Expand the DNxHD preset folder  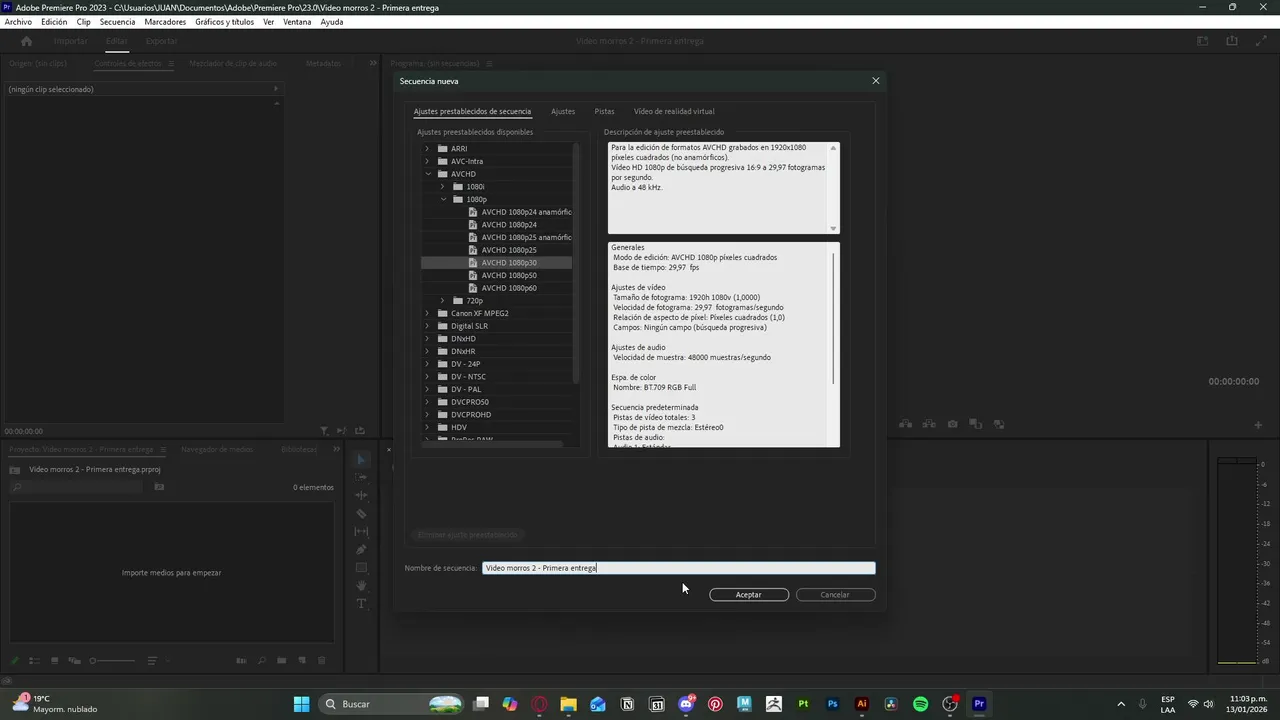[427, 339]
